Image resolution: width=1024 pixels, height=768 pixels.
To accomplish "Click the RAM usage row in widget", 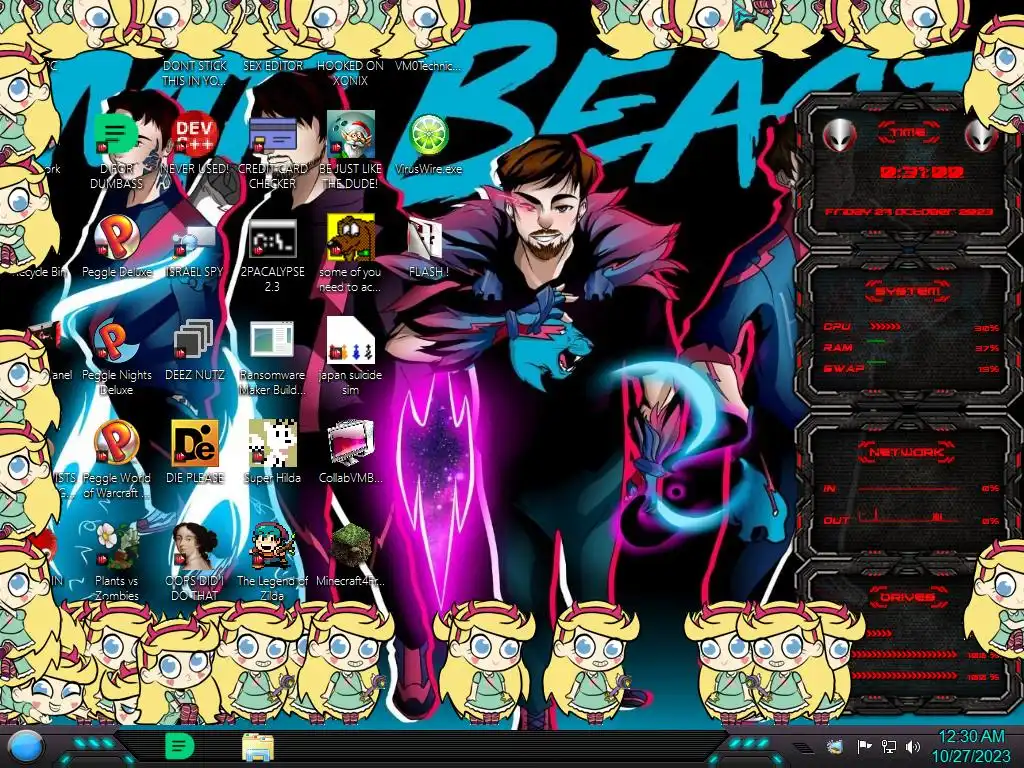I will click(x=910, y=347).
